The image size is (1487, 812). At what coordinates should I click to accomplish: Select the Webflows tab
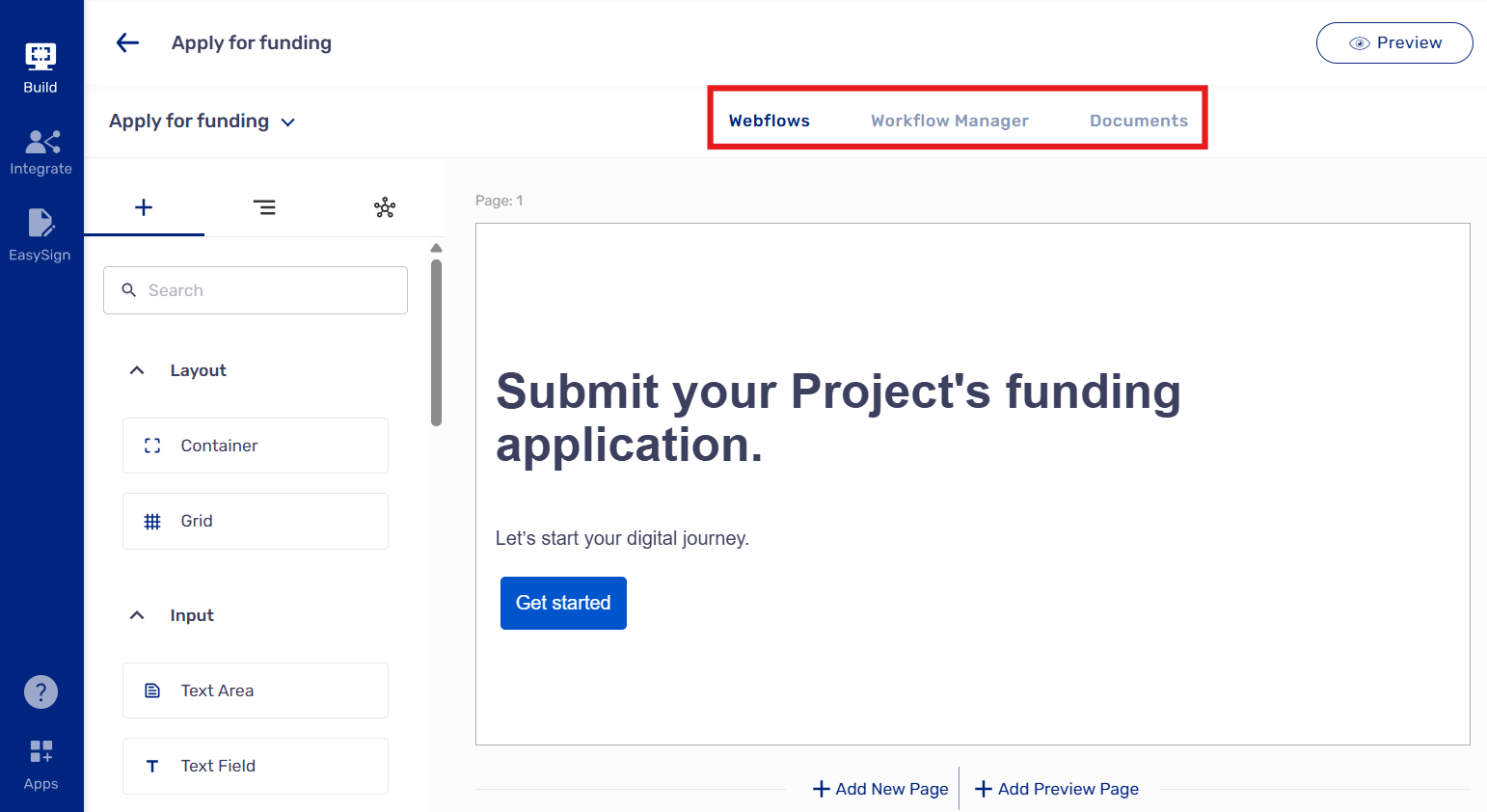[769, 121]
